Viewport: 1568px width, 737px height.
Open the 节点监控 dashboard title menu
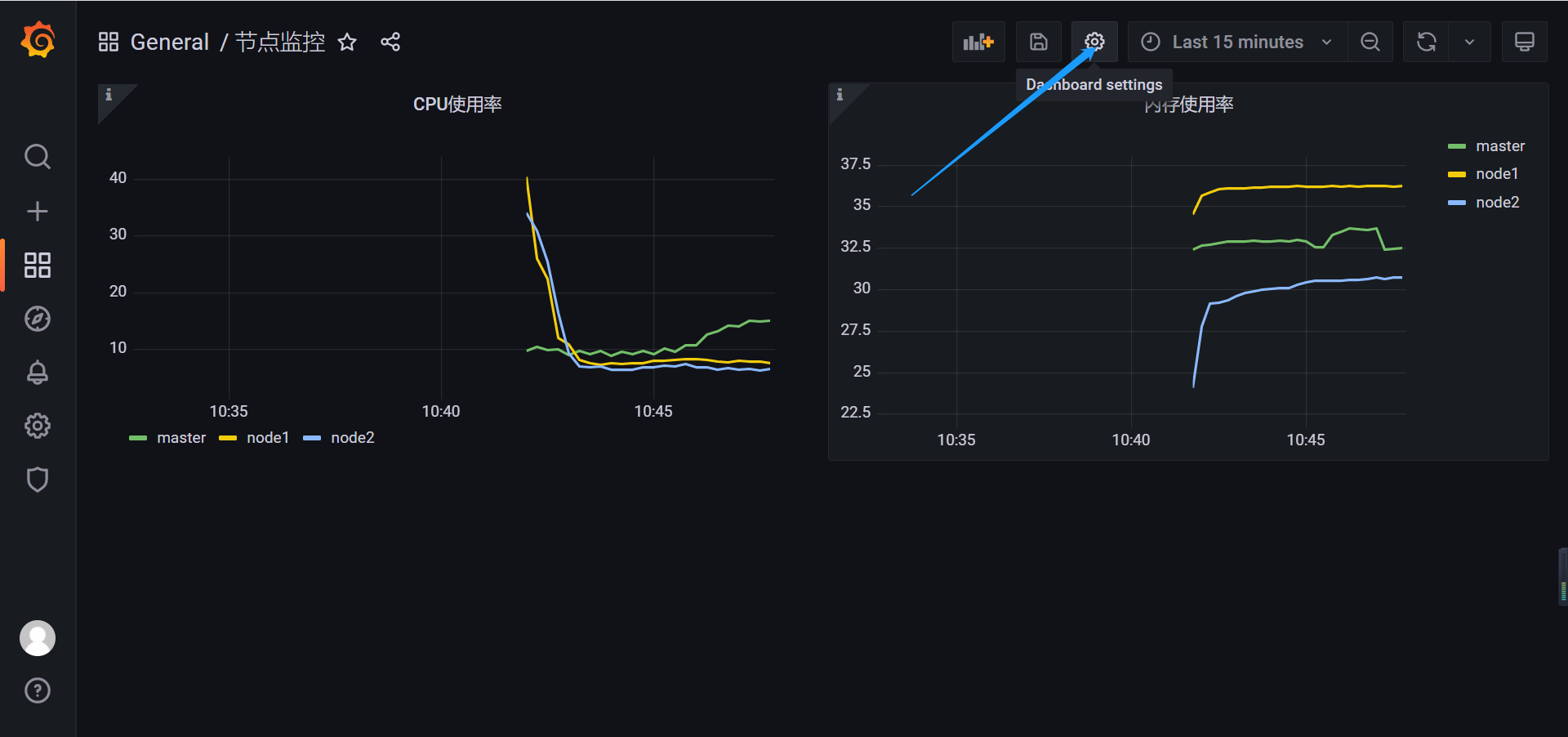pyautogui.click(x=279, y=42)
